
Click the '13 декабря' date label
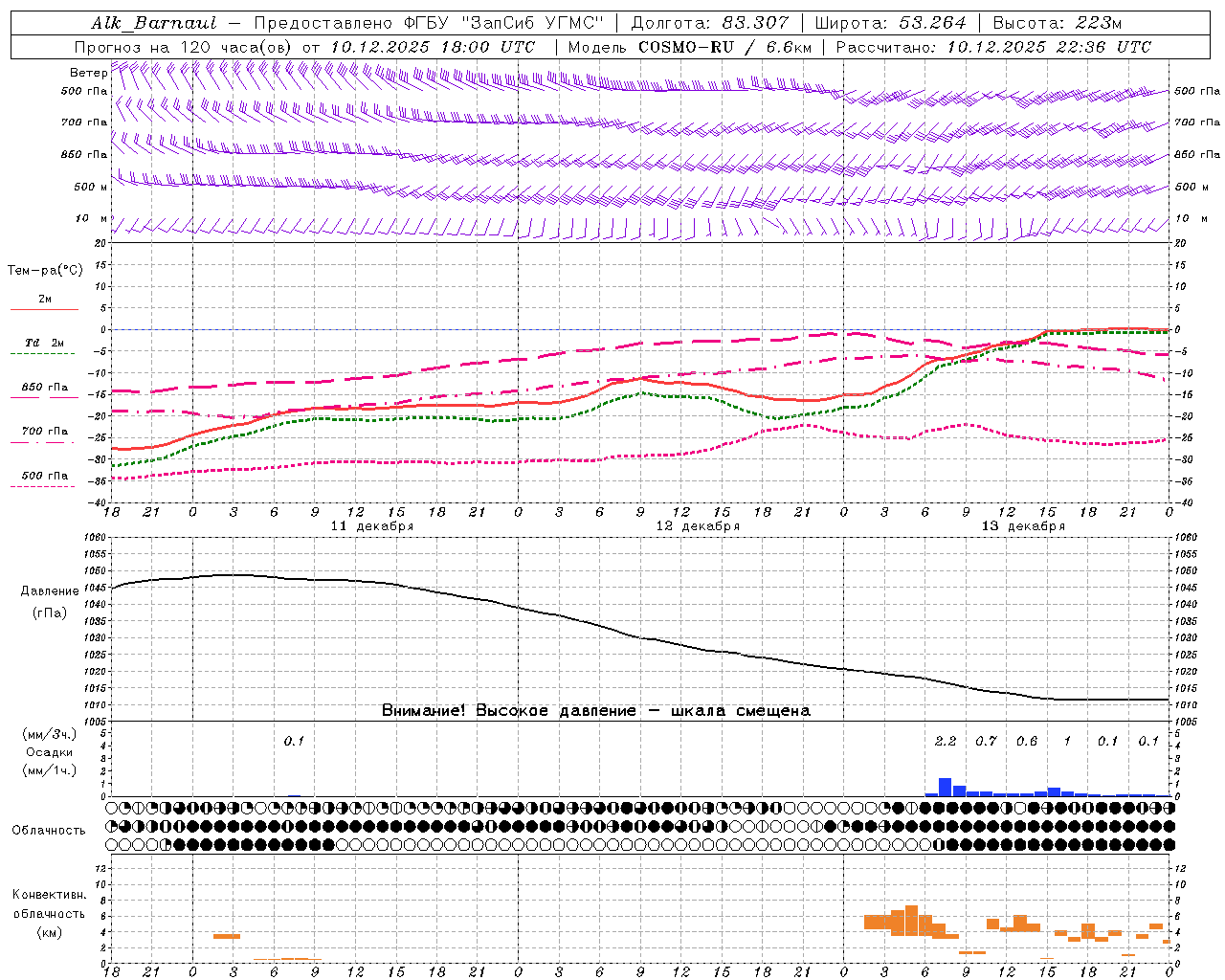pos(1023,526)
